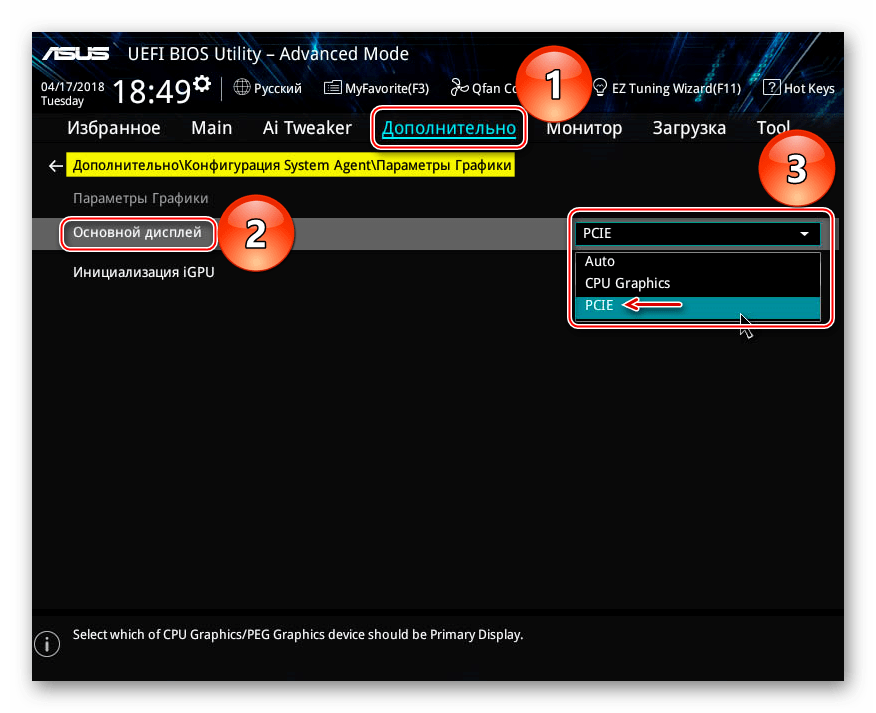Go back using the left arrow icon

(55, 166)
